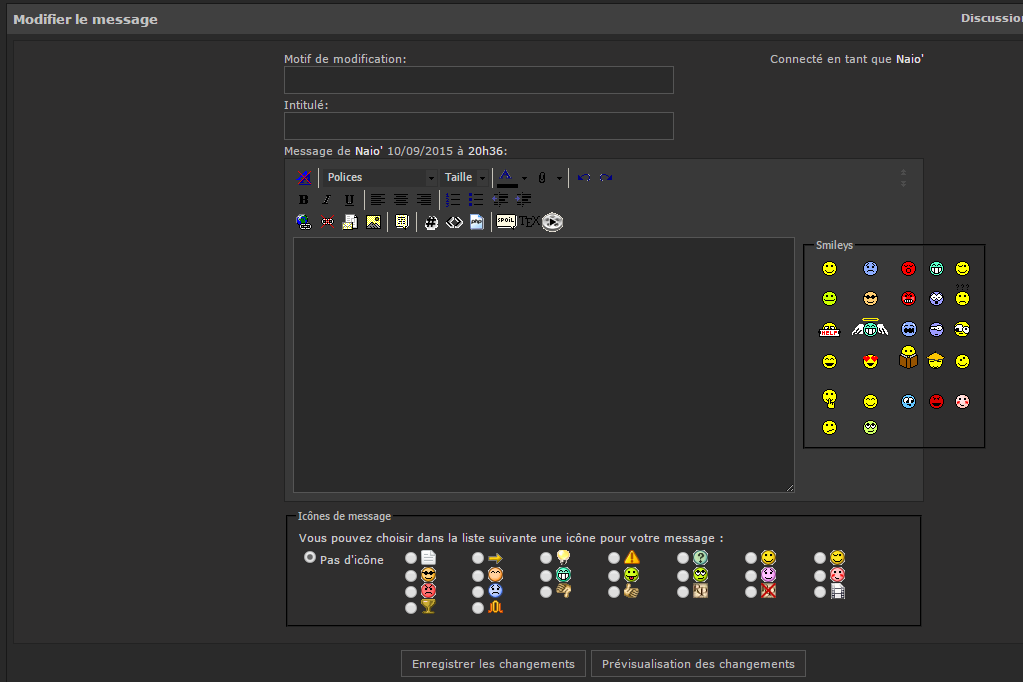Undo the last edit
Image resolution: width=1023 pixels, height=682 pixels.
[584, 177]
